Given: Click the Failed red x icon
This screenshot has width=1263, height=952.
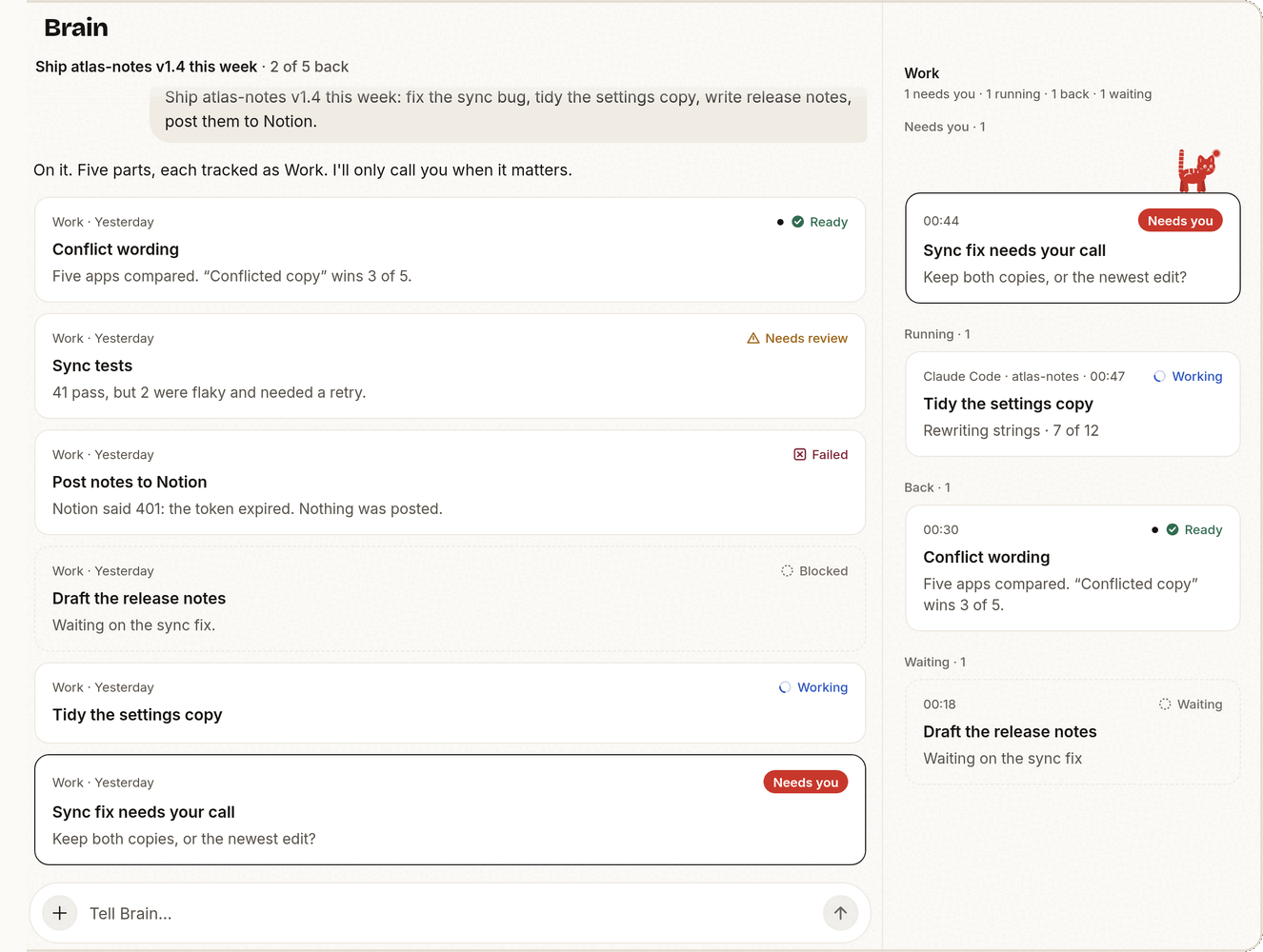Looking at the screenshot, I should pos(800,454).
